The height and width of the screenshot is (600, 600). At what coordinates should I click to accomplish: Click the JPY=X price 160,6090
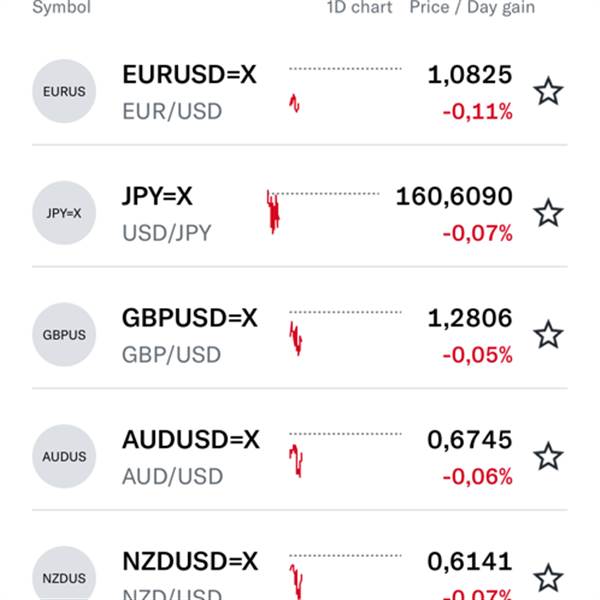[454, 196]
